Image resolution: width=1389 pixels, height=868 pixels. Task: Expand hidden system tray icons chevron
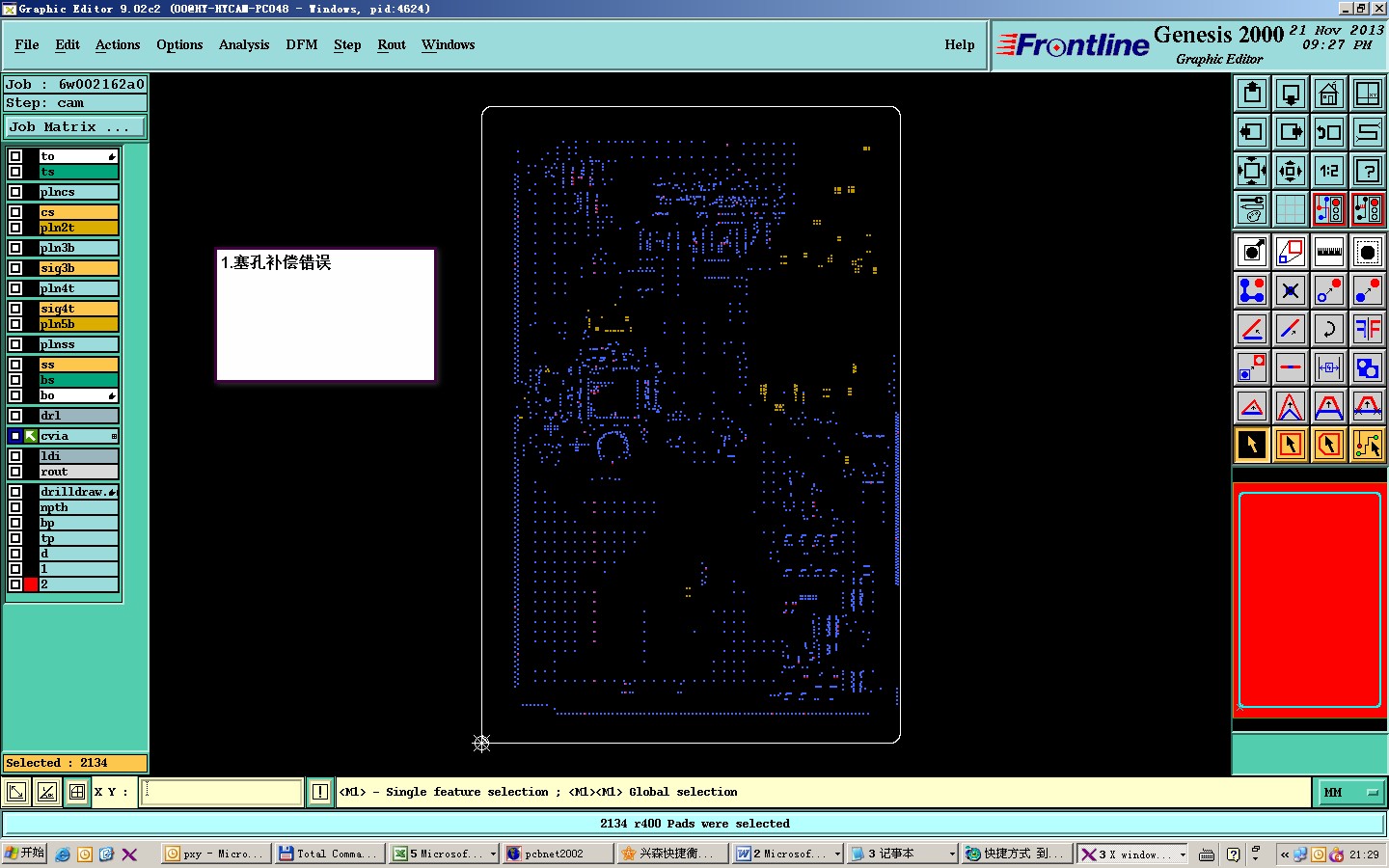click(1284, 854)
